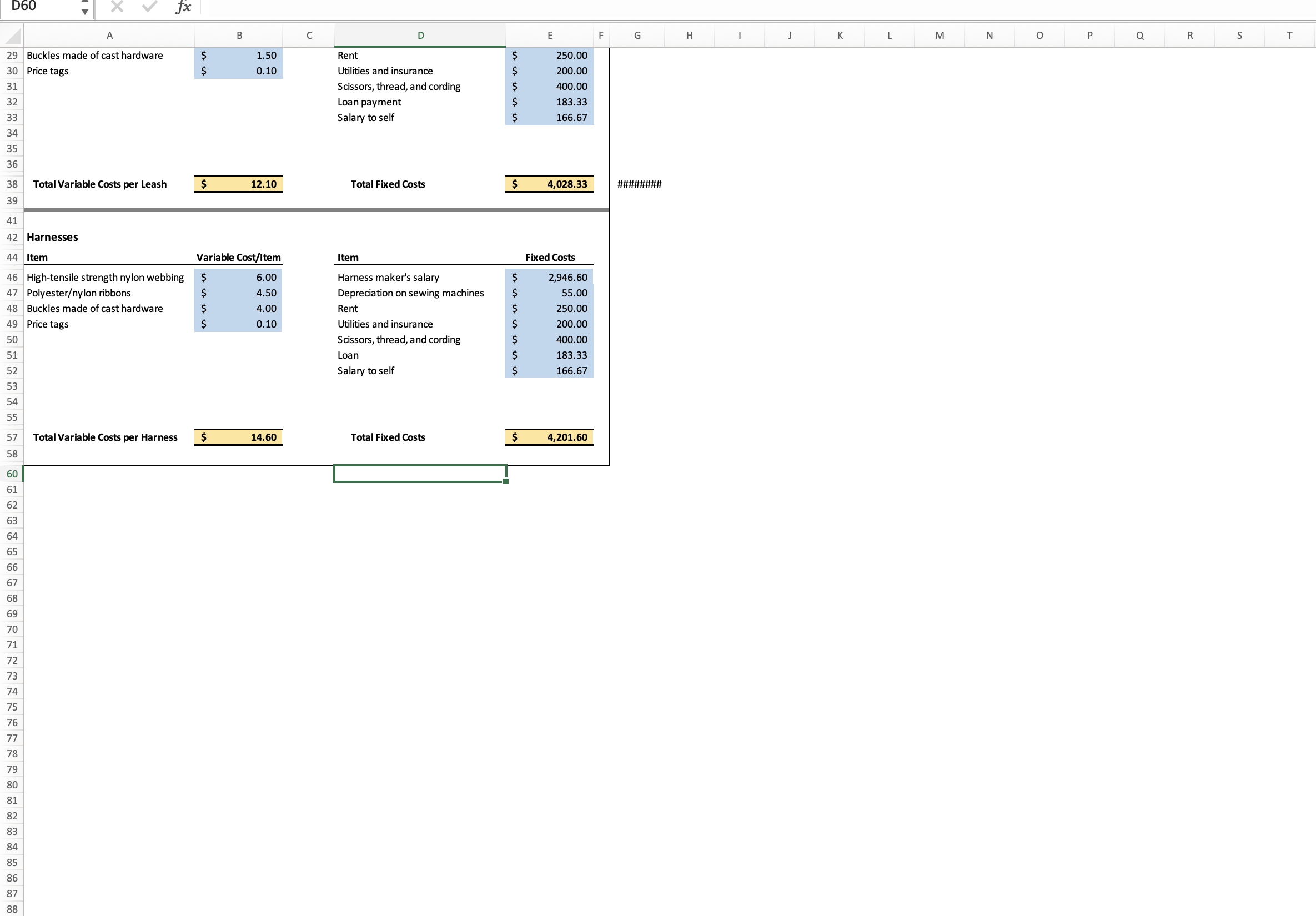
Task: Click the Depreciation on sewing machines label cell
Action: point(410,293)
